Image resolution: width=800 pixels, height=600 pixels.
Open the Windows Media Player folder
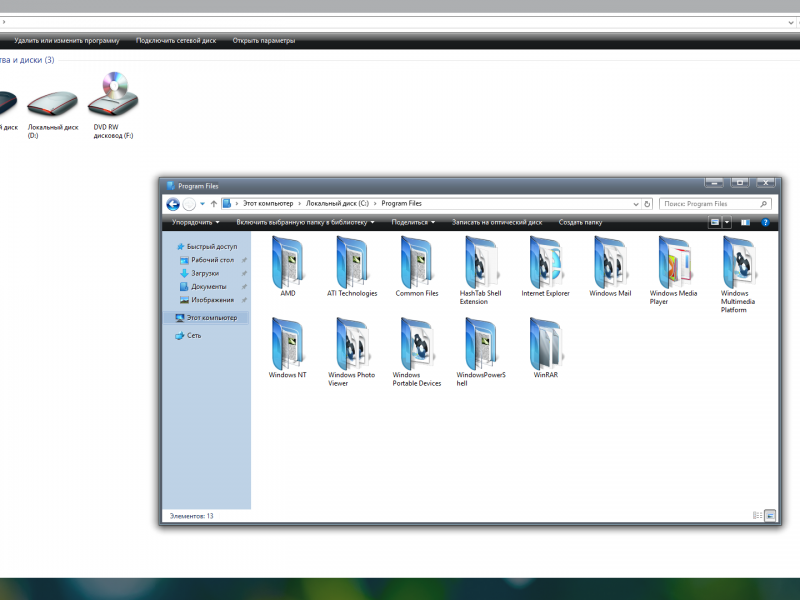[673, 270]
